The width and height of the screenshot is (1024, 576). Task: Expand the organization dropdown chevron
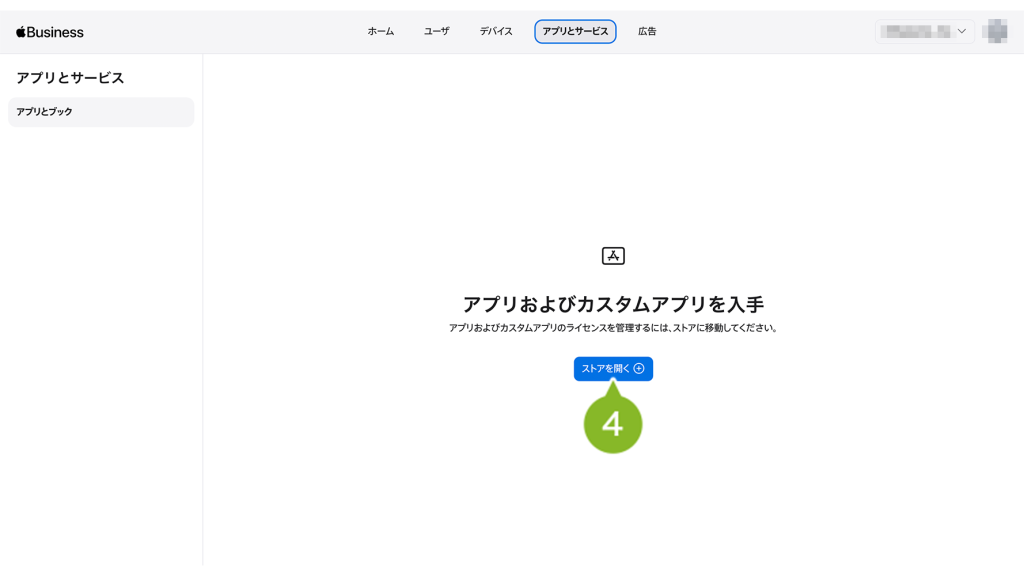pyautogui.click(x=961, y=31)
